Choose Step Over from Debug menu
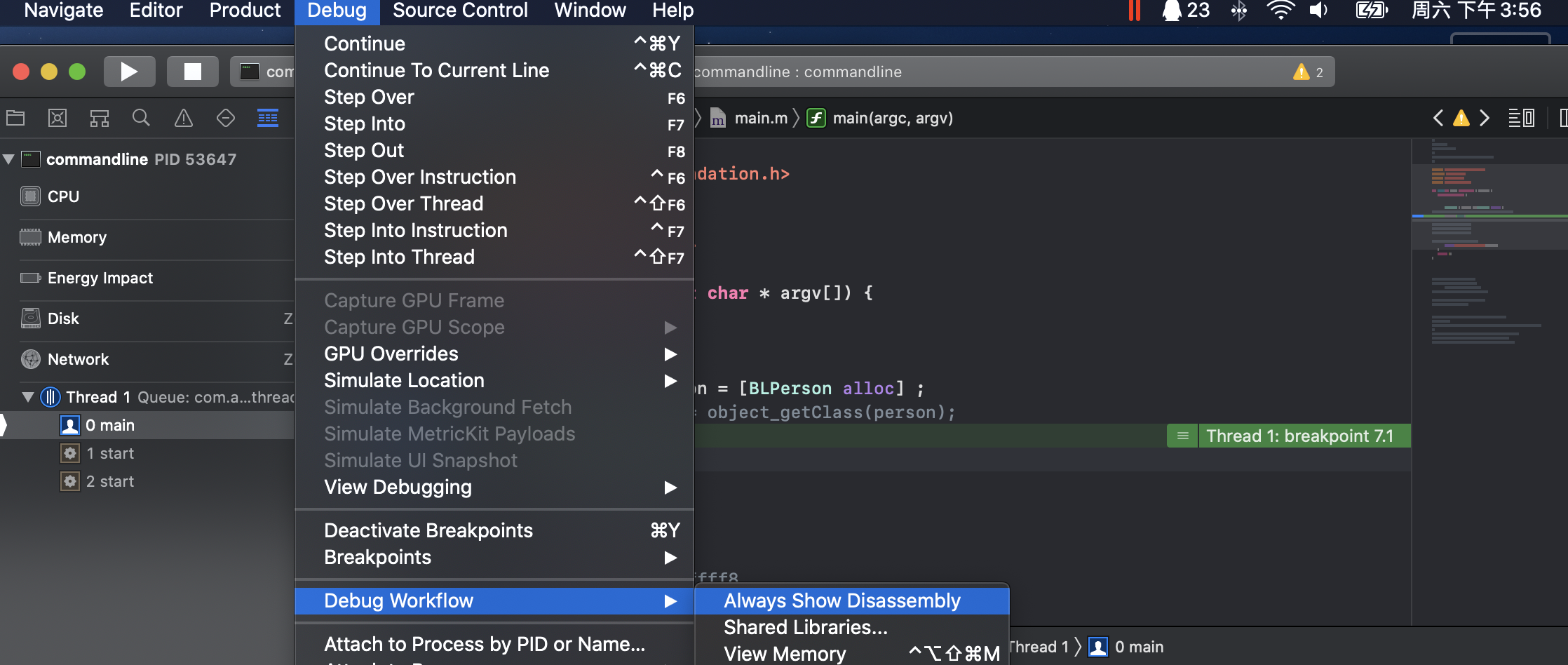Image resolution: width=1568 pixels, height=665 pixels. coord(369,97)
